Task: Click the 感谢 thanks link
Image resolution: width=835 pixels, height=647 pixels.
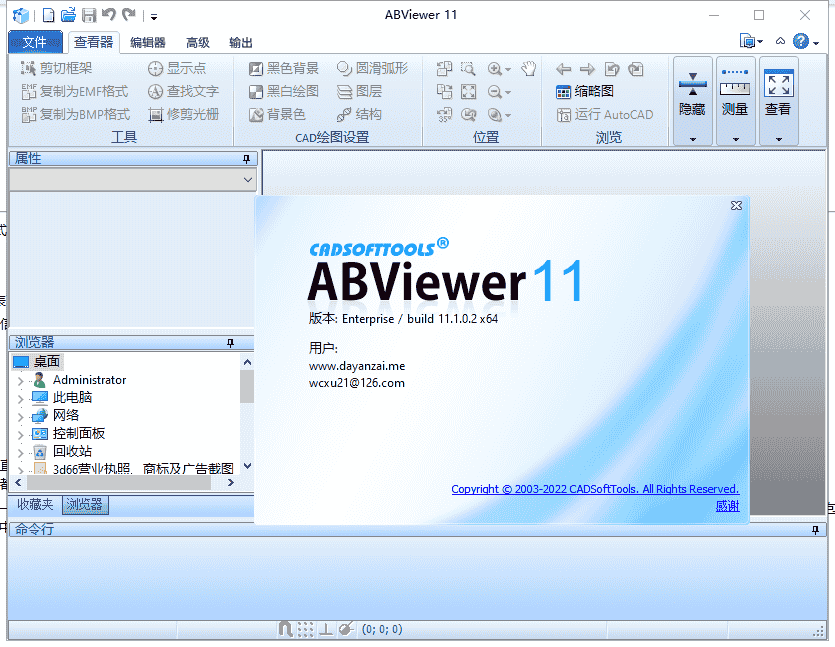Action: click(729, 507)
